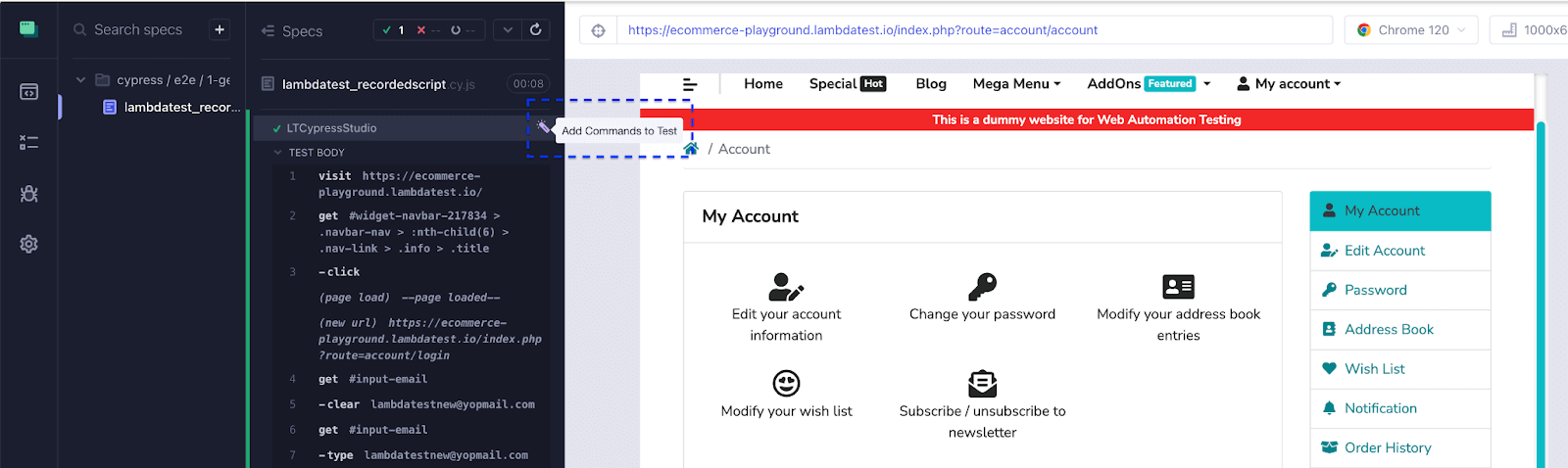Collapse the cypress / e2e folder
Viewport: 1568px width, 468px height.
click(x=80, y=80)
